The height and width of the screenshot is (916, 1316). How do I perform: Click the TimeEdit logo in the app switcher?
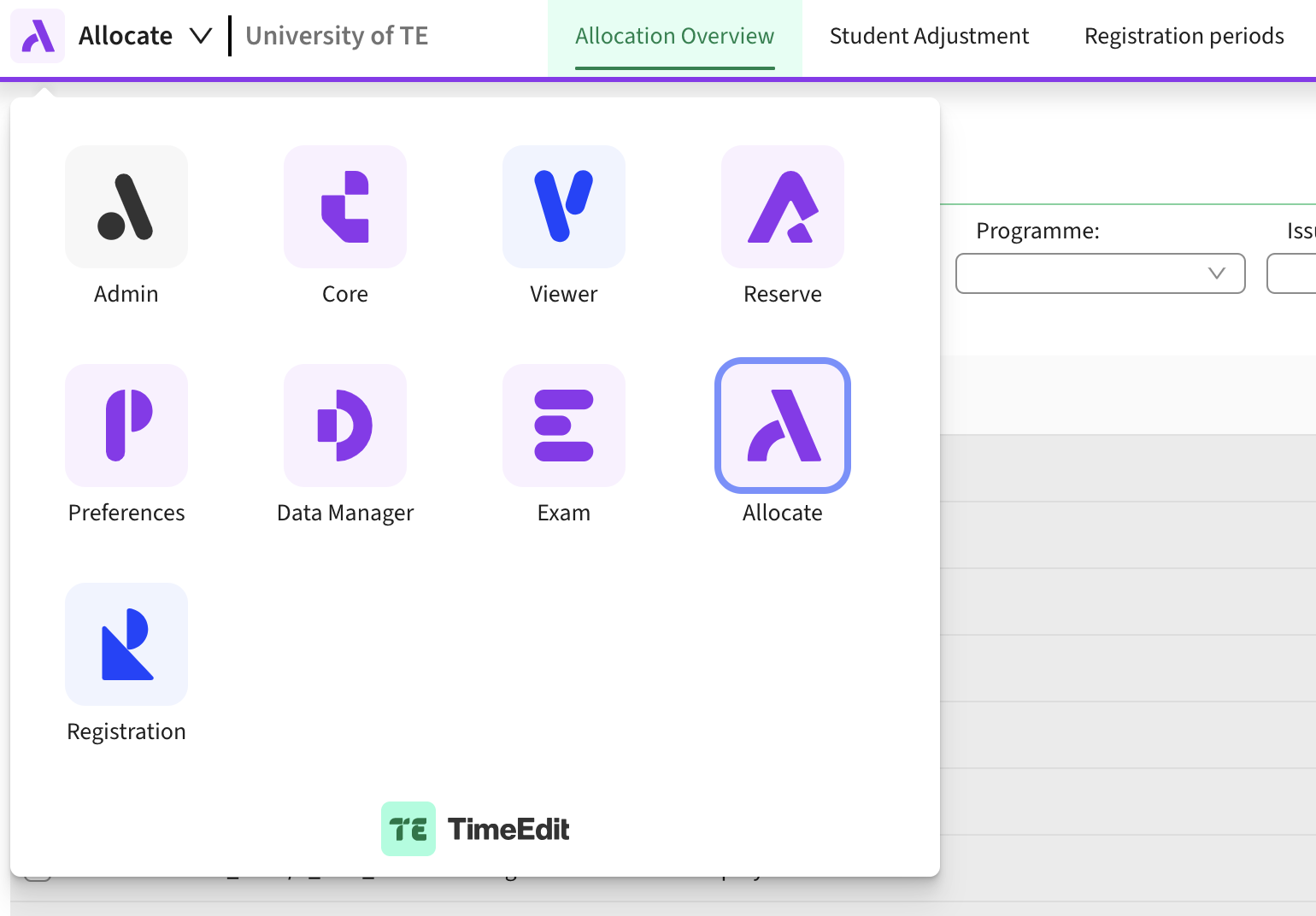click(476, 829)
